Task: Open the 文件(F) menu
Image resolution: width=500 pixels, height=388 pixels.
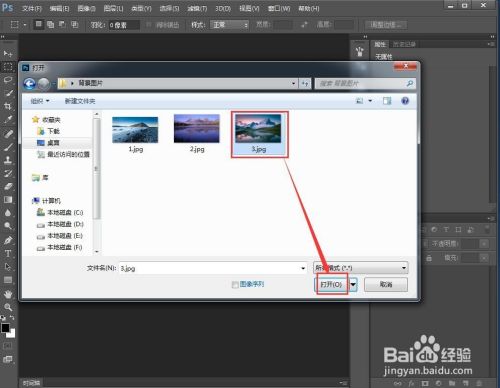Action: pos(32,8)
